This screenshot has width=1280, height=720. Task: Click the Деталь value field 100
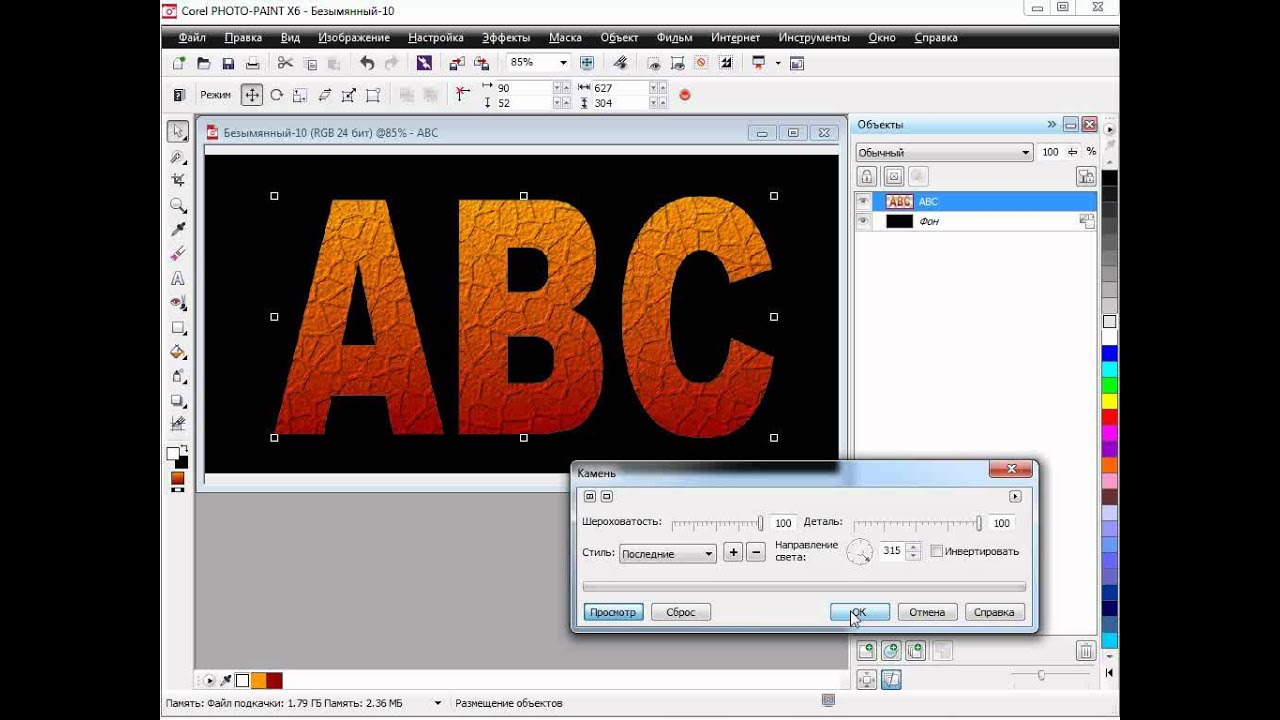click(1001, 523)
